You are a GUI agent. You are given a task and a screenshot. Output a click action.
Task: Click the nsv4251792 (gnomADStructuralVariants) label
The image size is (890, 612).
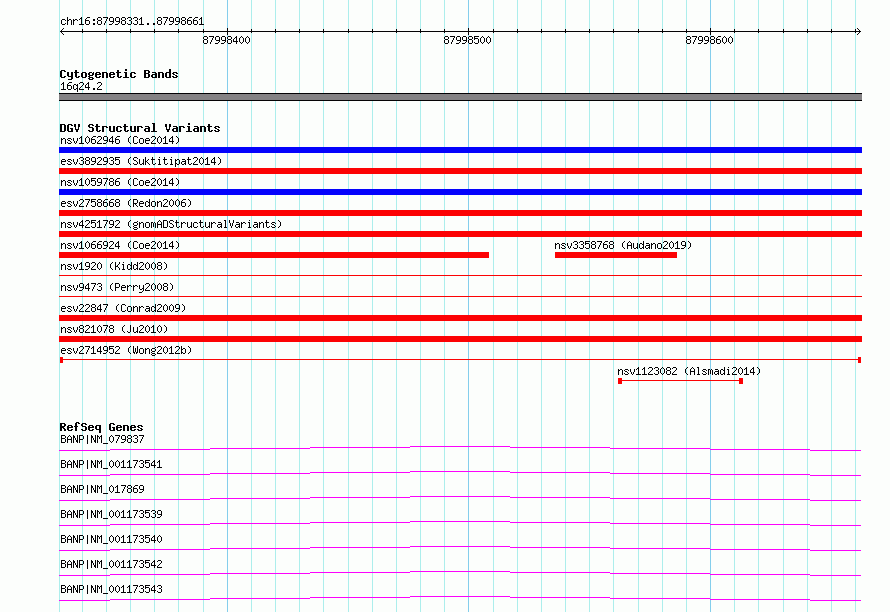click(x=171, y=224)
